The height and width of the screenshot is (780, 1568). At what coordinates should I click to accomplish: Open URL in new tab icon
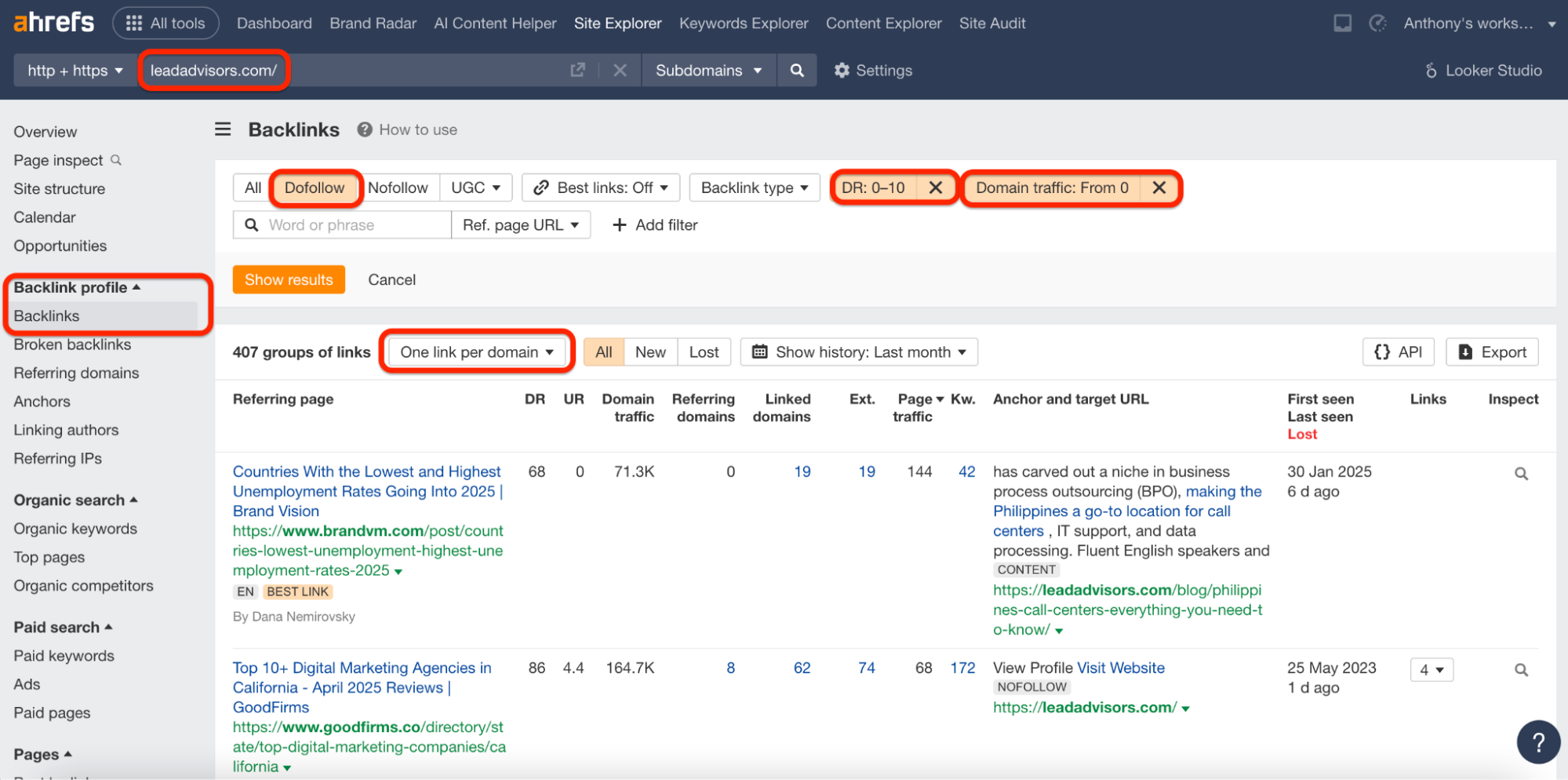tap(578, 70)
